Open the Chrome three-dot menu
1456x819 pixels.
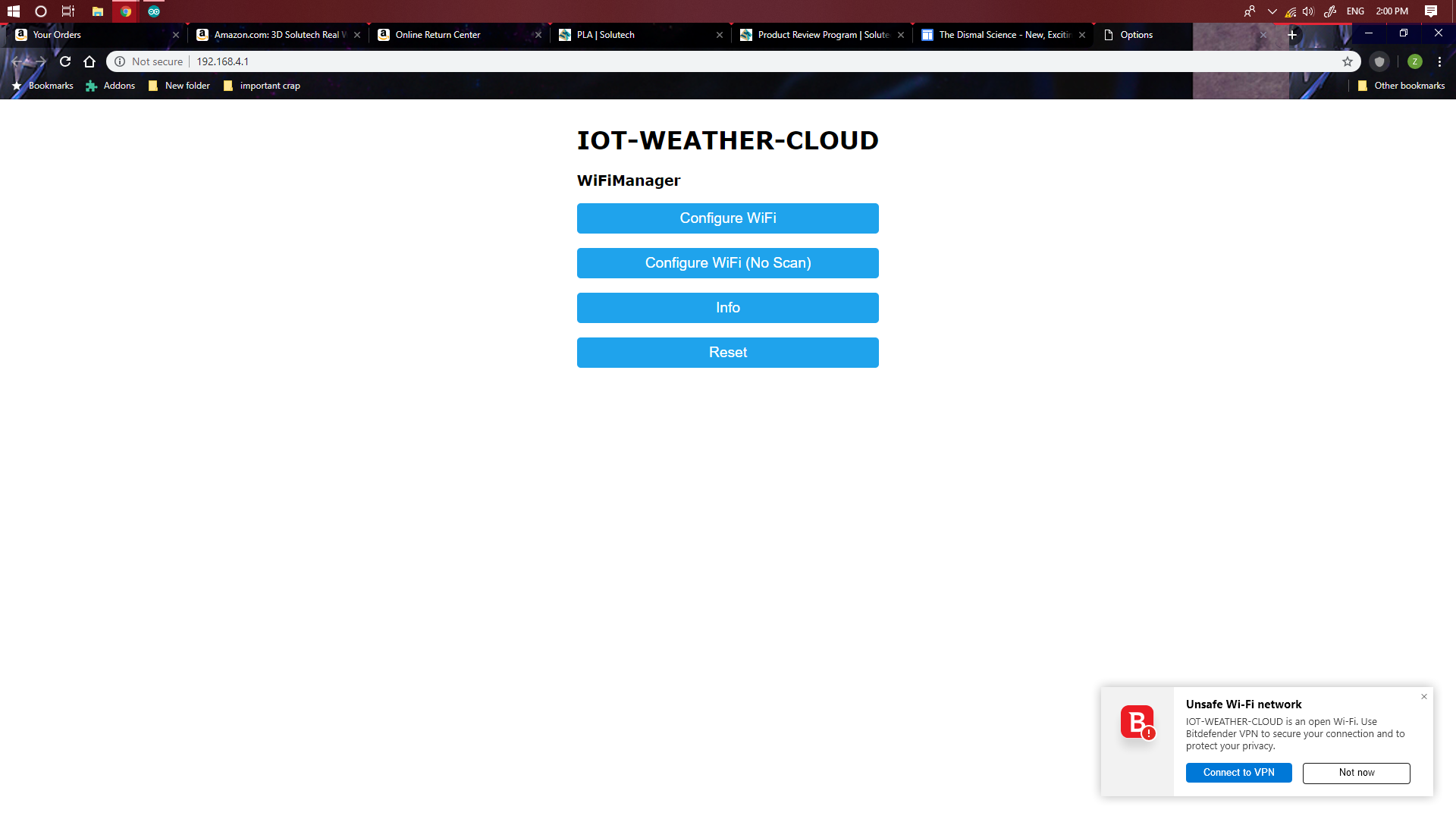click(1439, 61)
